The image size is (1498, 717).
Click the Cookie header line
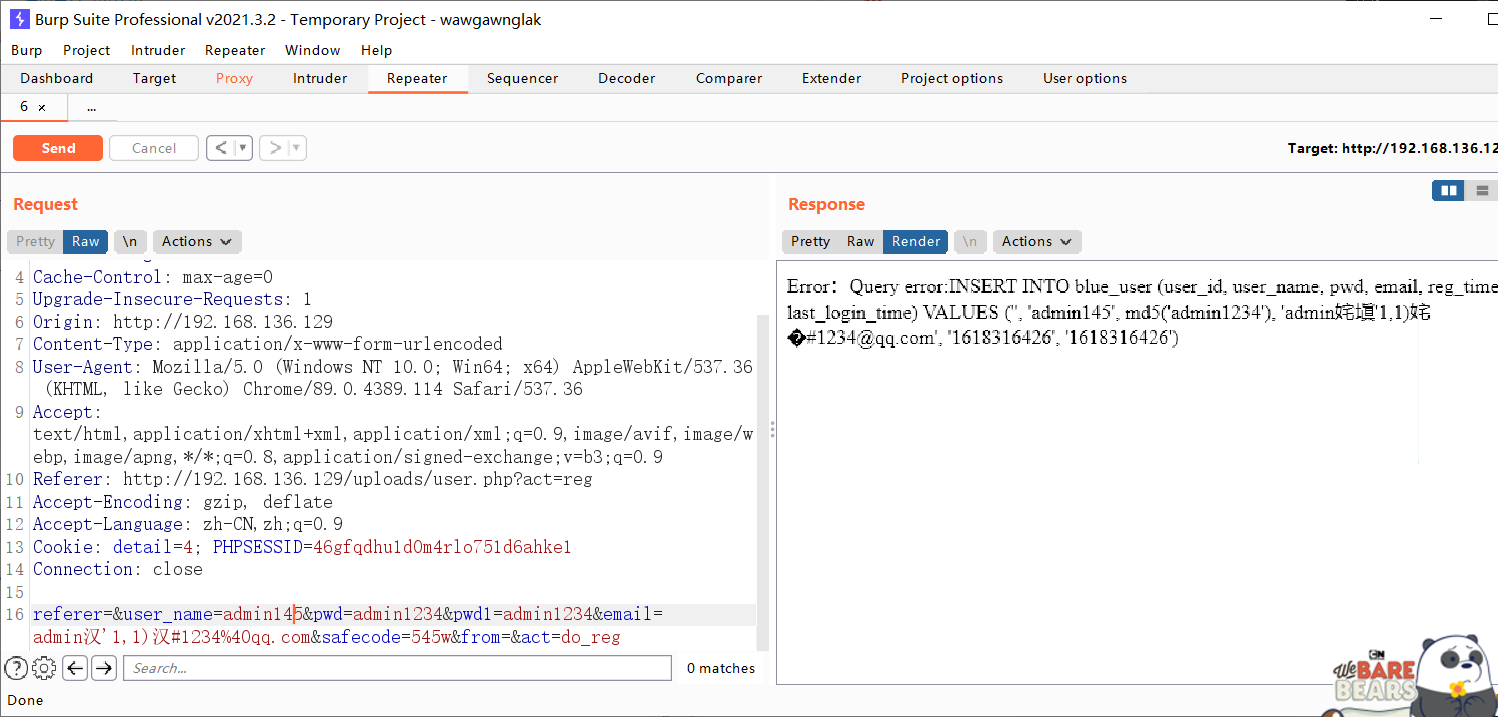(x=302, y=547)
